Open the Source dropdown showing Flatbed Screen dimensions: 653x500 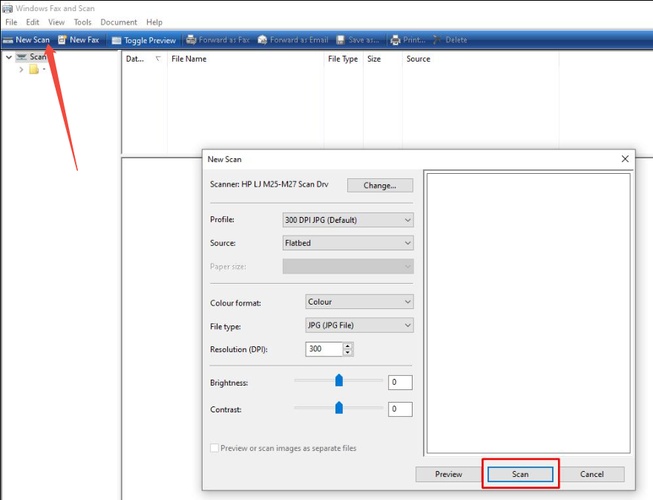click(348, 243)
